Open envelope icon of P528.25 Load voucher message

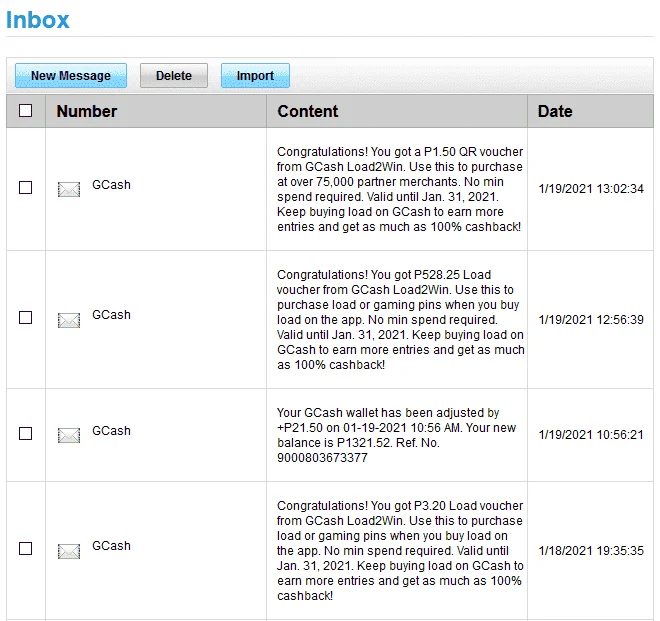click(69, 320)
